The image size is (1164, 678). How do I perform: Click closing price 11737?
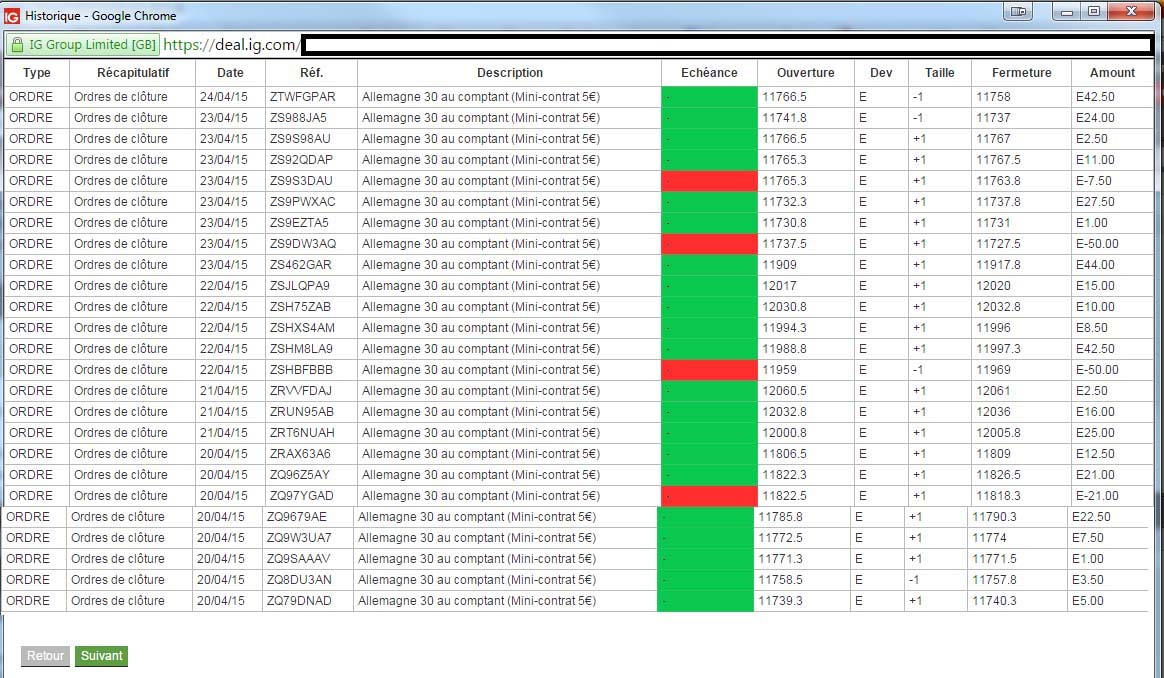[993, 118]
